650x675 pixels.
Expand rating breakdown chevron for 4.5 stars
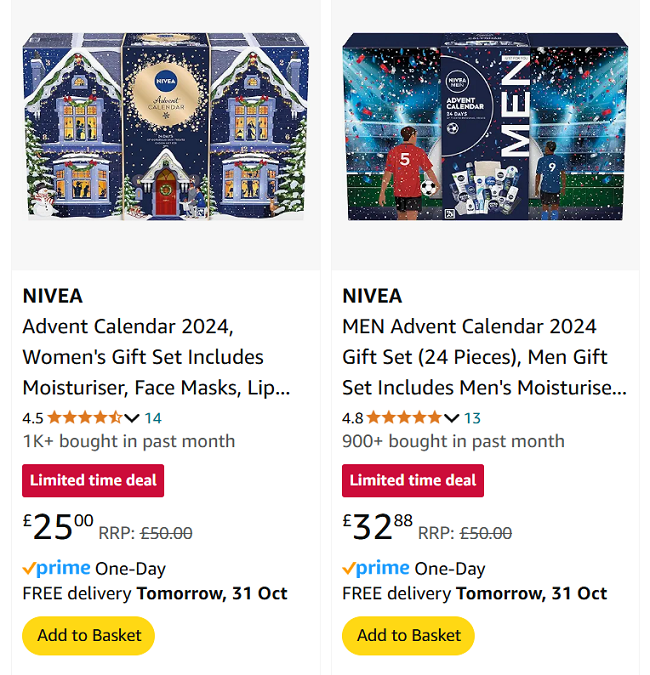coord(131,418)
